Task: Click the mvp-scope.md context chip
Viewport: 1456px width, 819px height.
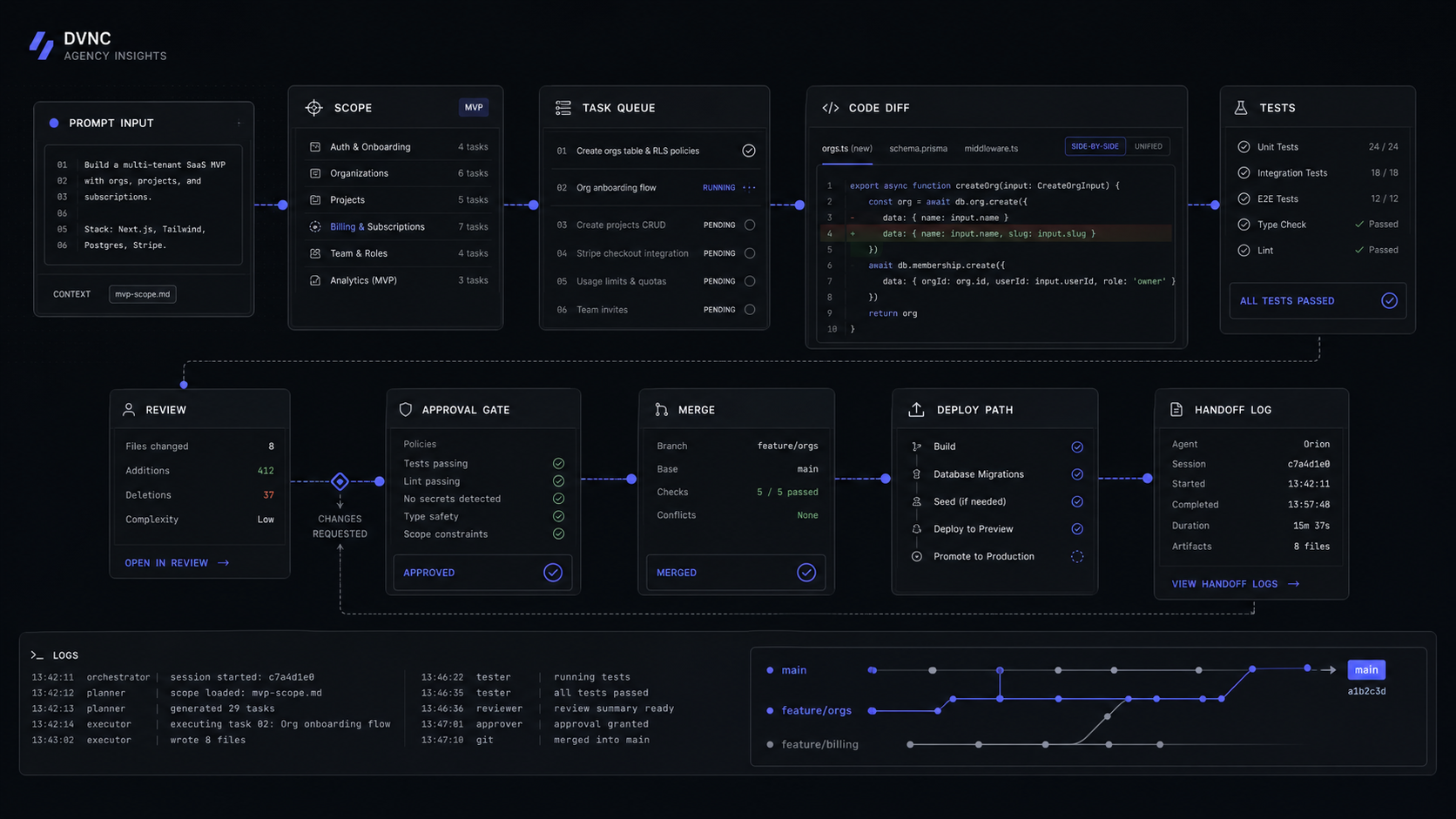Action: [143, 294]
